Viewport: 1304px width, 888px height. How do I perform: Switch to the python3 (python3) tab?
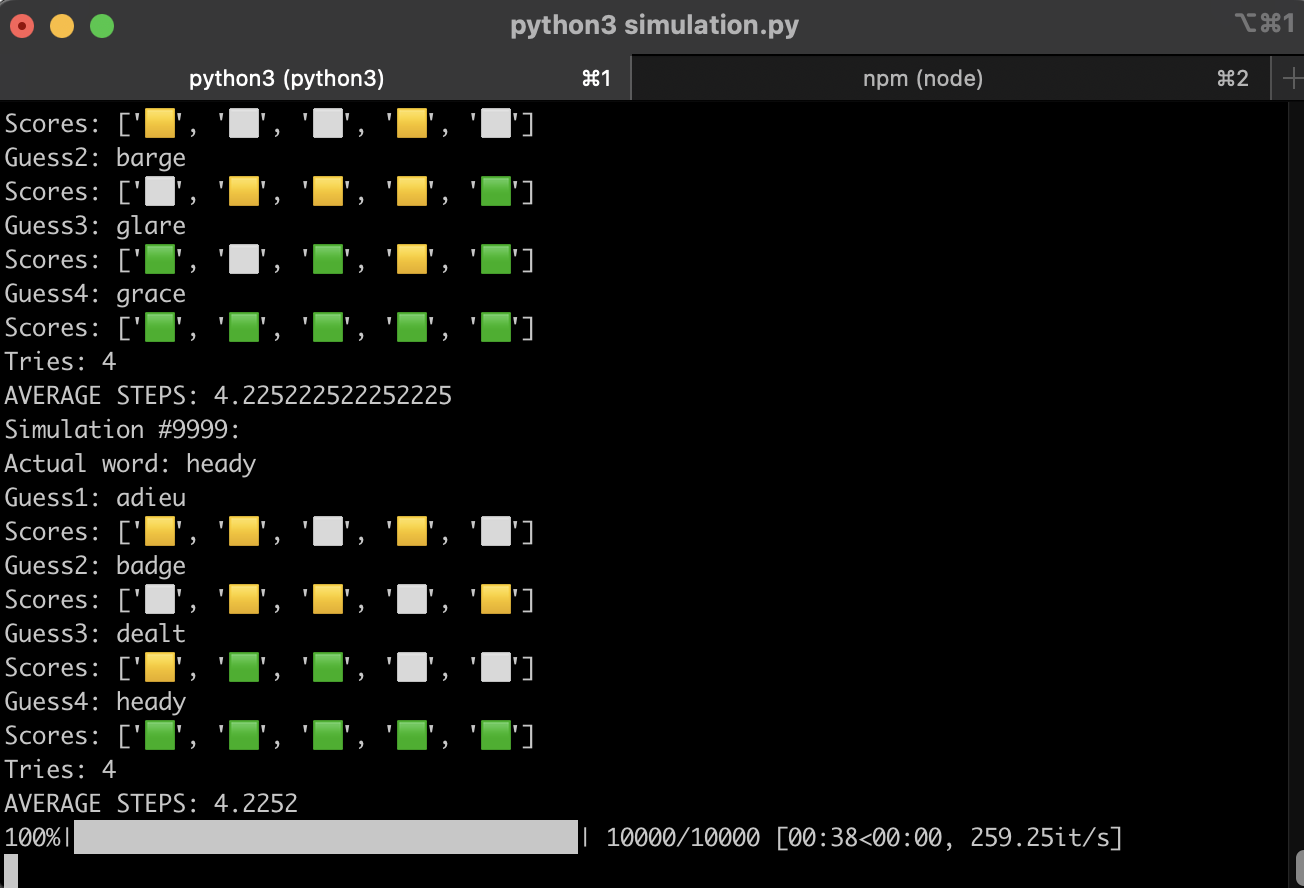point(286,78)
